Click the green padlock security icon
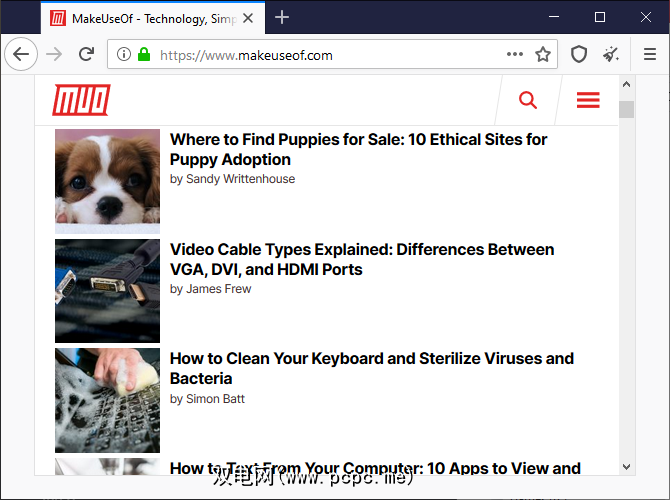The width and height of the screenshot is (670, 500). [144, 54]
